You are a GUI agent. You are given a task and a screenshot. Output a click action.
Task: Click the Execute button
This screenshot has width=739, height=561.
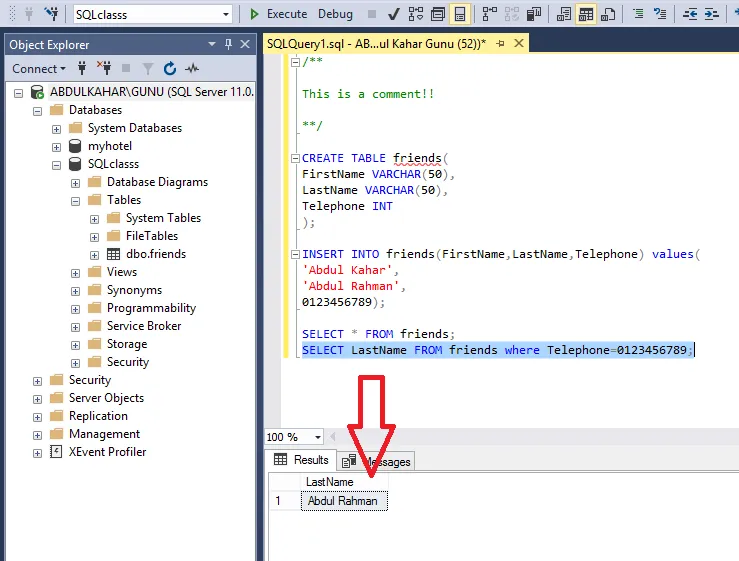[278, 14]
